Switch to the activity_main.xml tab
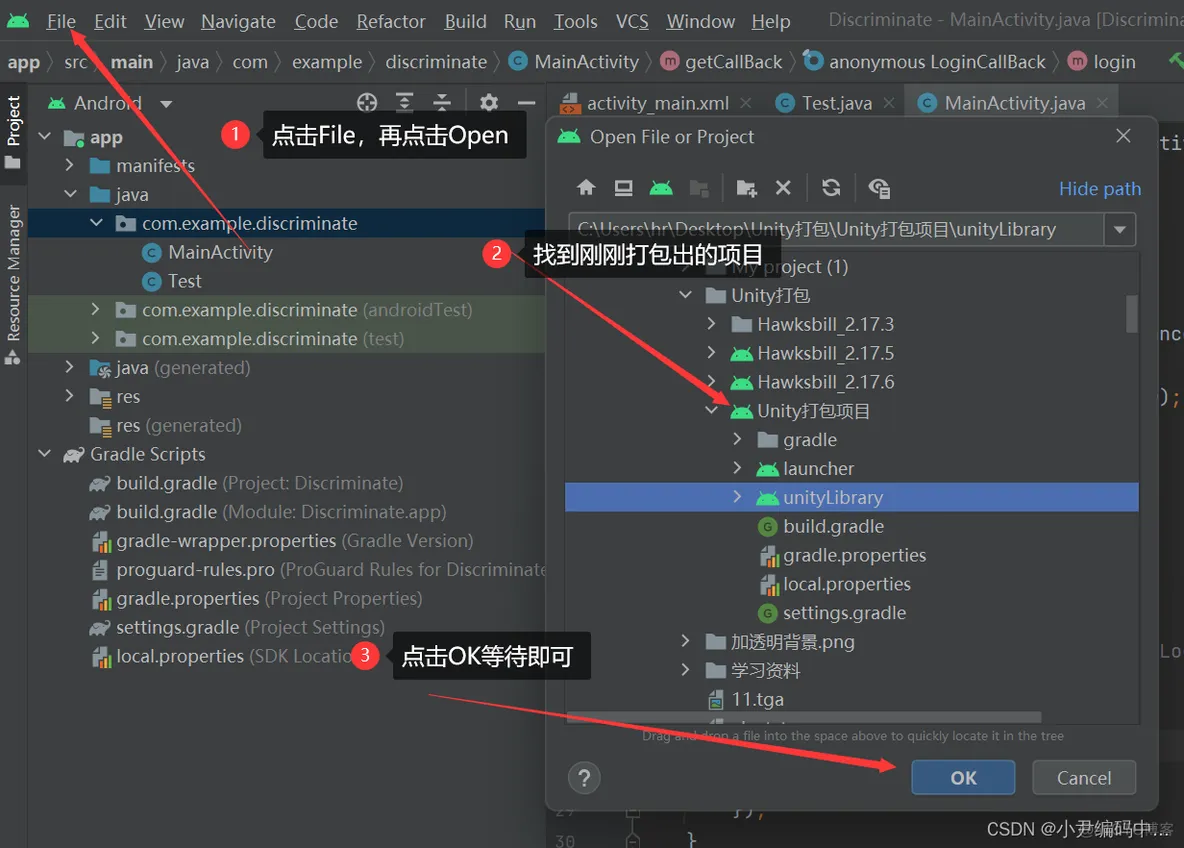Screen dimensions: 1184x848 [658, 103]
